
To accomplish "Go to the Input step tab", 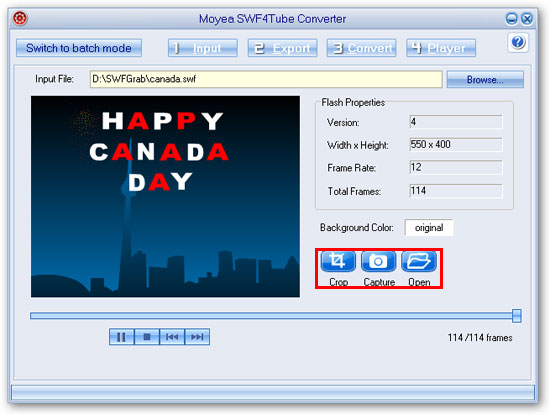I will (203, 48).
